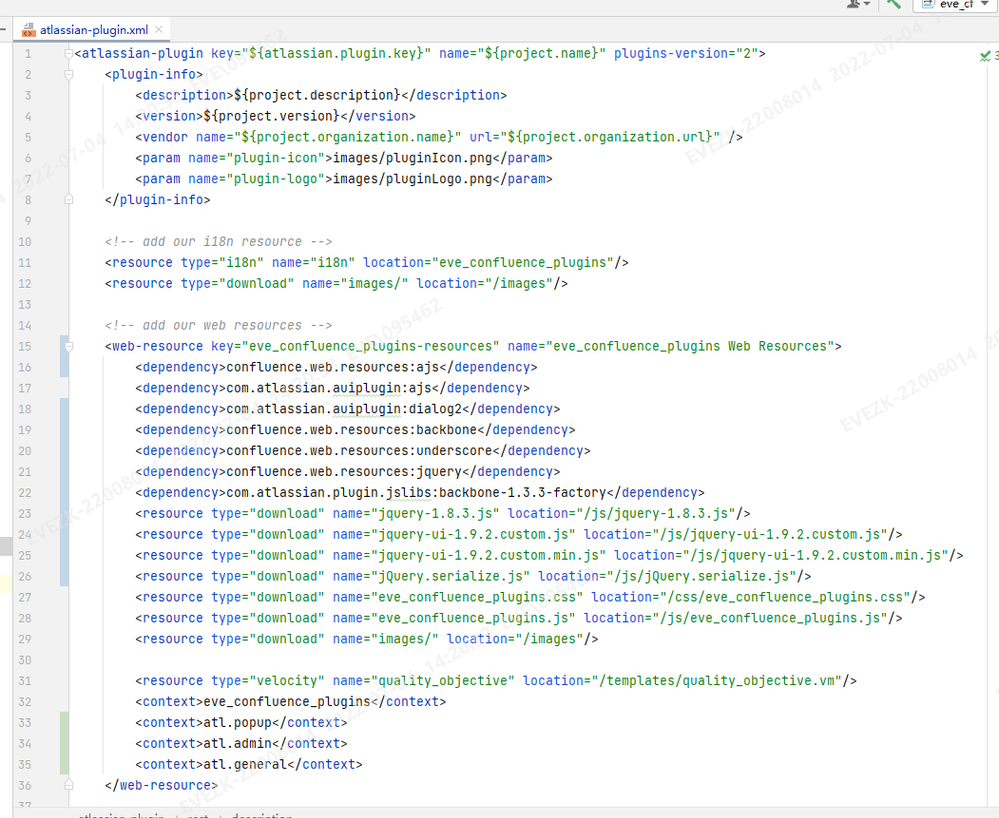Click "atl.general" context value
Screen dimensions: 999x818
point(245,764)
